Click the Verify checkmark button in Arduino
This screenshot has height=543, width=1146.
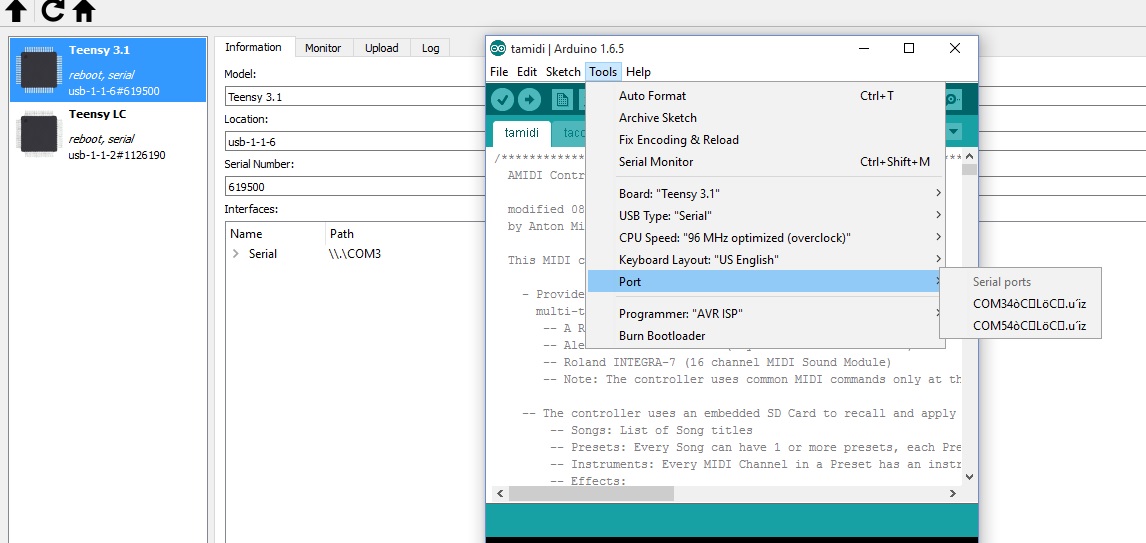click(x=502, y=99)
